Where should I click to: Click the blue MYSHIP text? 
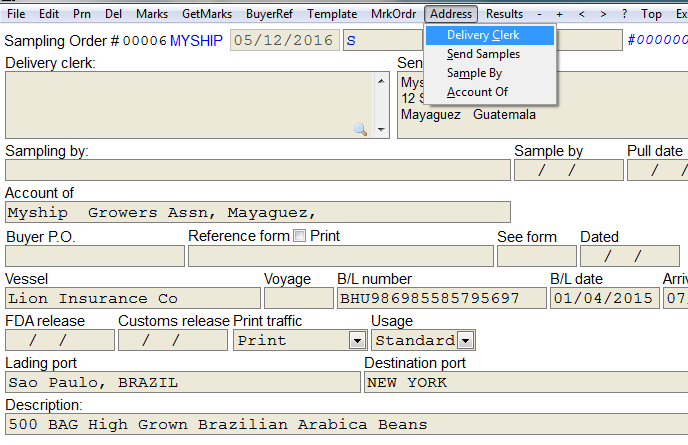coord(196,41)
